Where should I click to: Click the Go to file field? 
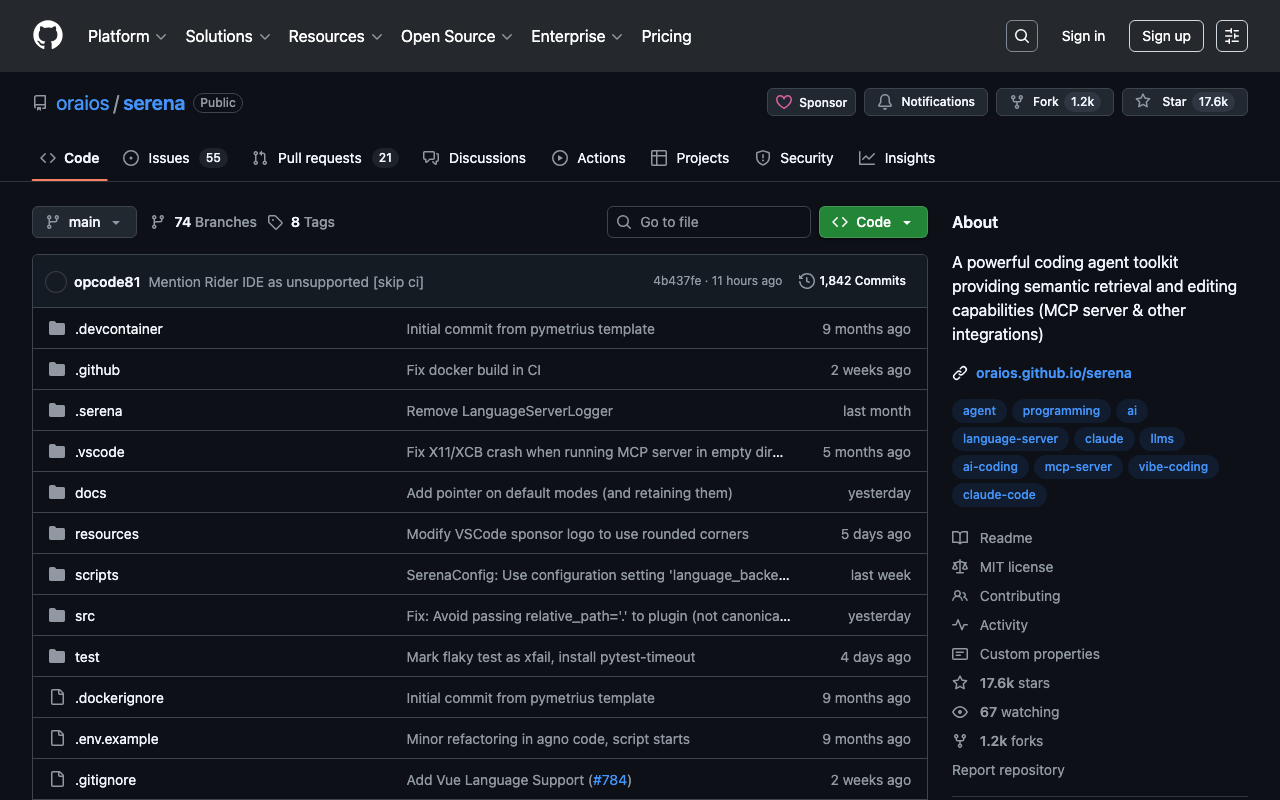pos(708,222)
